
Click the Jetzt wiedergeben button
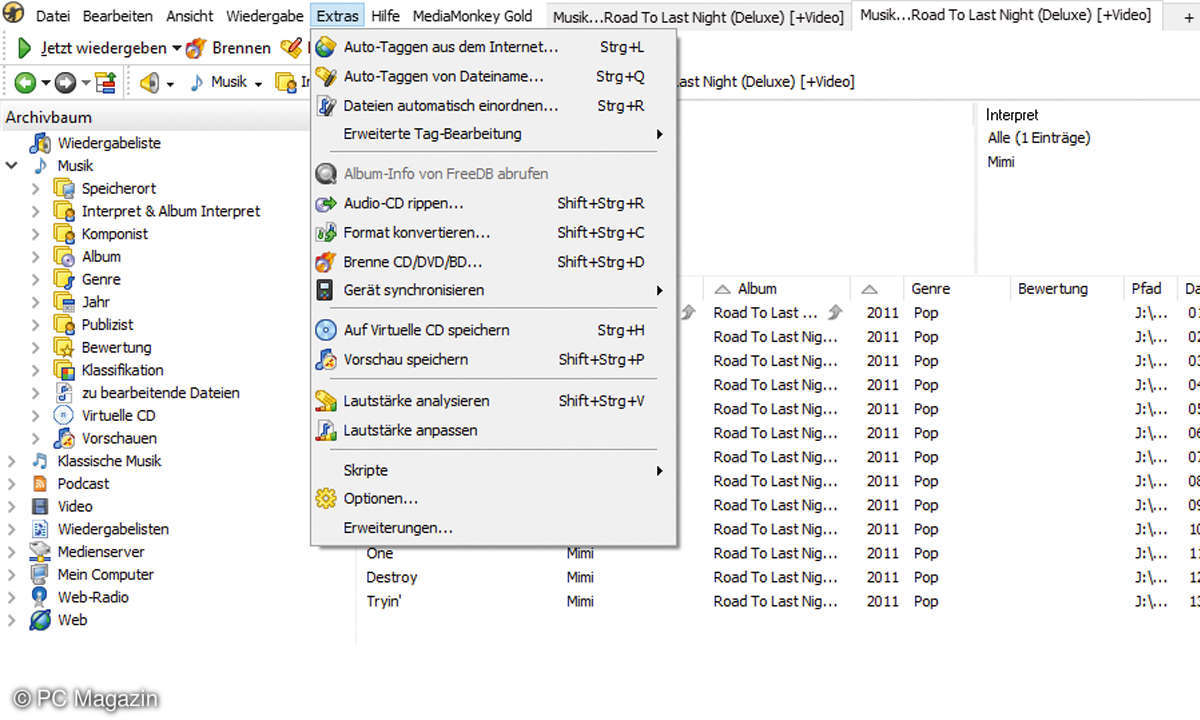tap(92, 48)
